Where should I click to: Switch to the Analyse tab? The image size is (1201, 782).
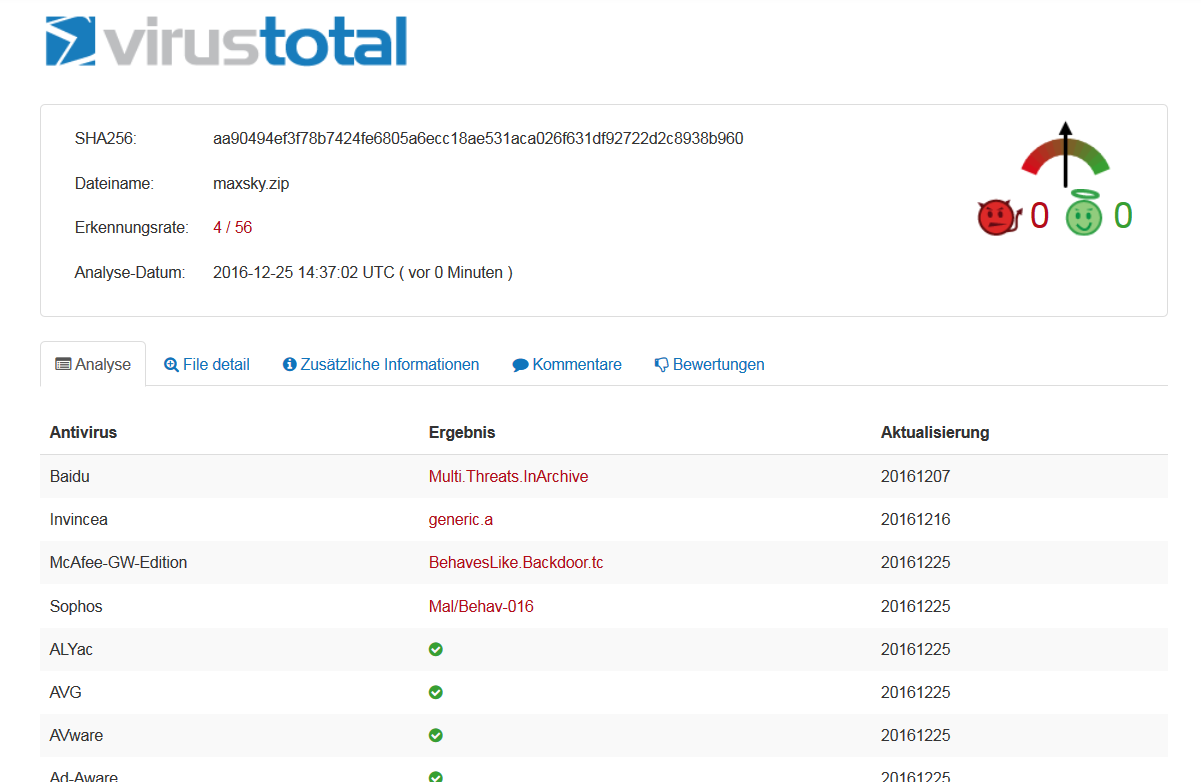coord(93,365)
